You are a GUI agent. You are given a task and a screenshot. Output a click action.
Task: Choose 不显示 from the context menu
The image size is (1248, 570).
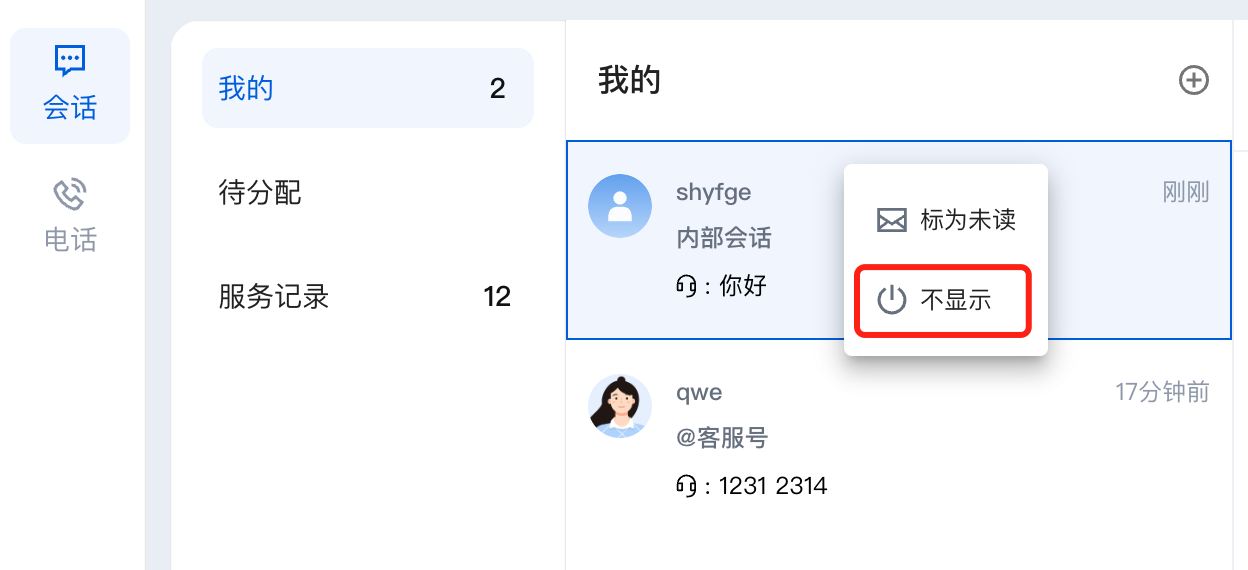click(x=956, y=300)
